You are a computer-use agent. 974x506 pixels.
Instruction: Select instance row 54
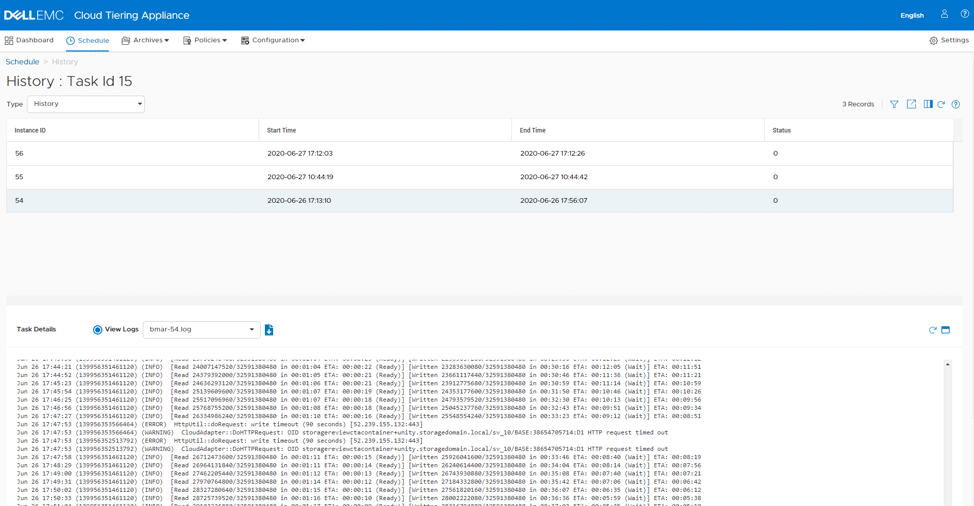click(x=480, y=201)
